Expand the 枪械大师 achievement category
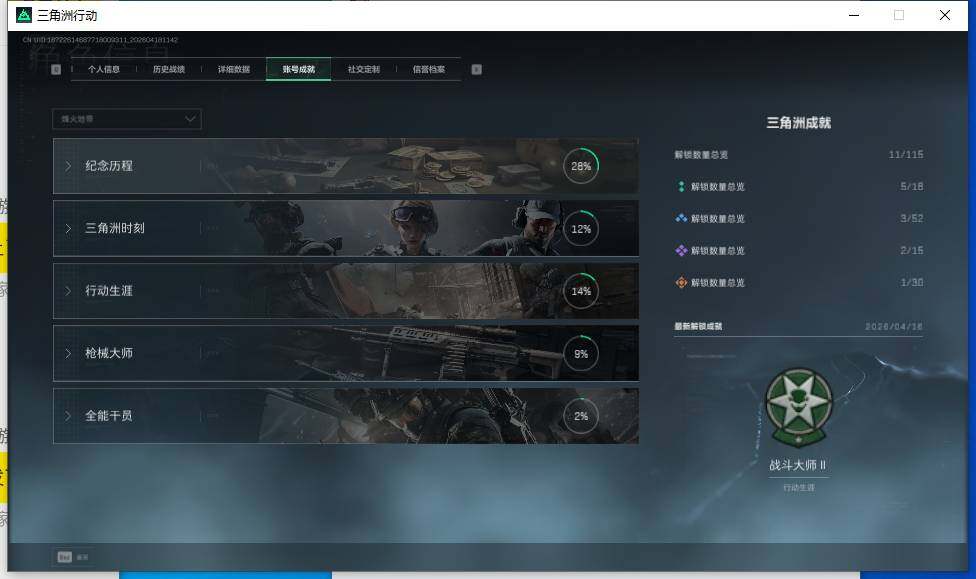 coord(345,353)
